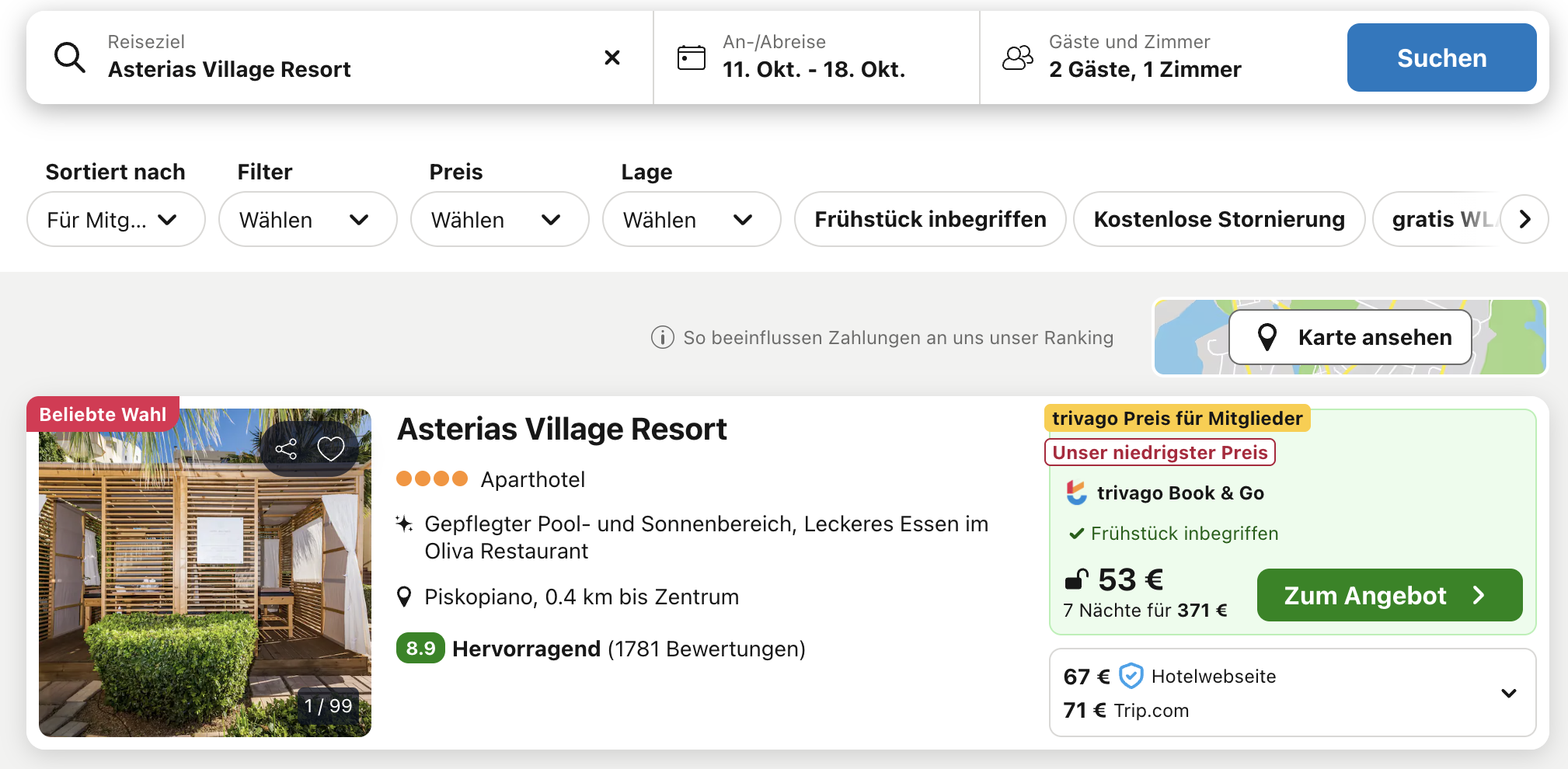This screenshot has width=1568, height=769.
Task: Open Asterias Village Resort title link
Action: tap(562, 429)
